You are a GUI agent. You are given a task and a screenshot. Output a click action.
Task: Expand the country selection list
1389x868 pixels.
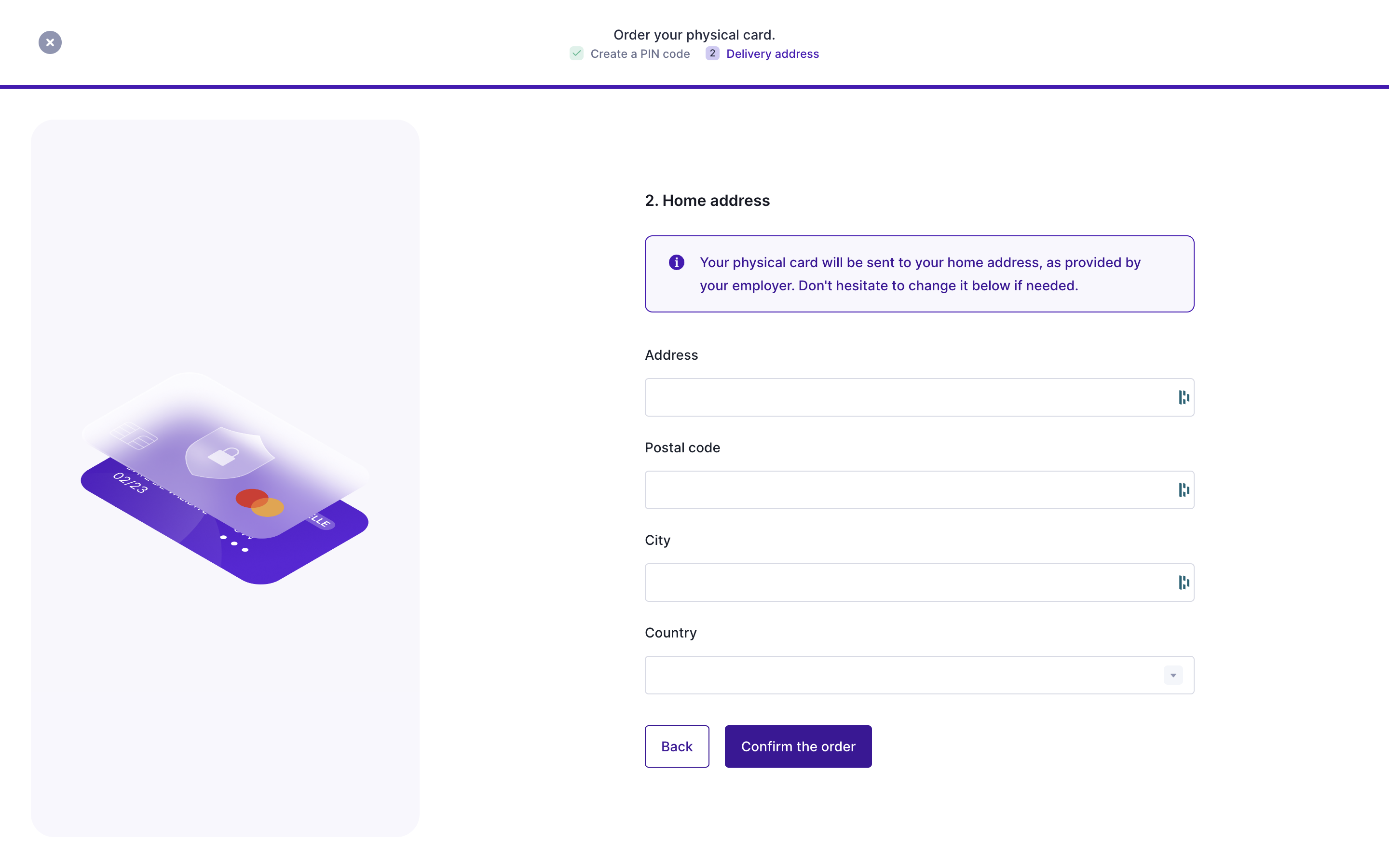tap(1172, 675)
